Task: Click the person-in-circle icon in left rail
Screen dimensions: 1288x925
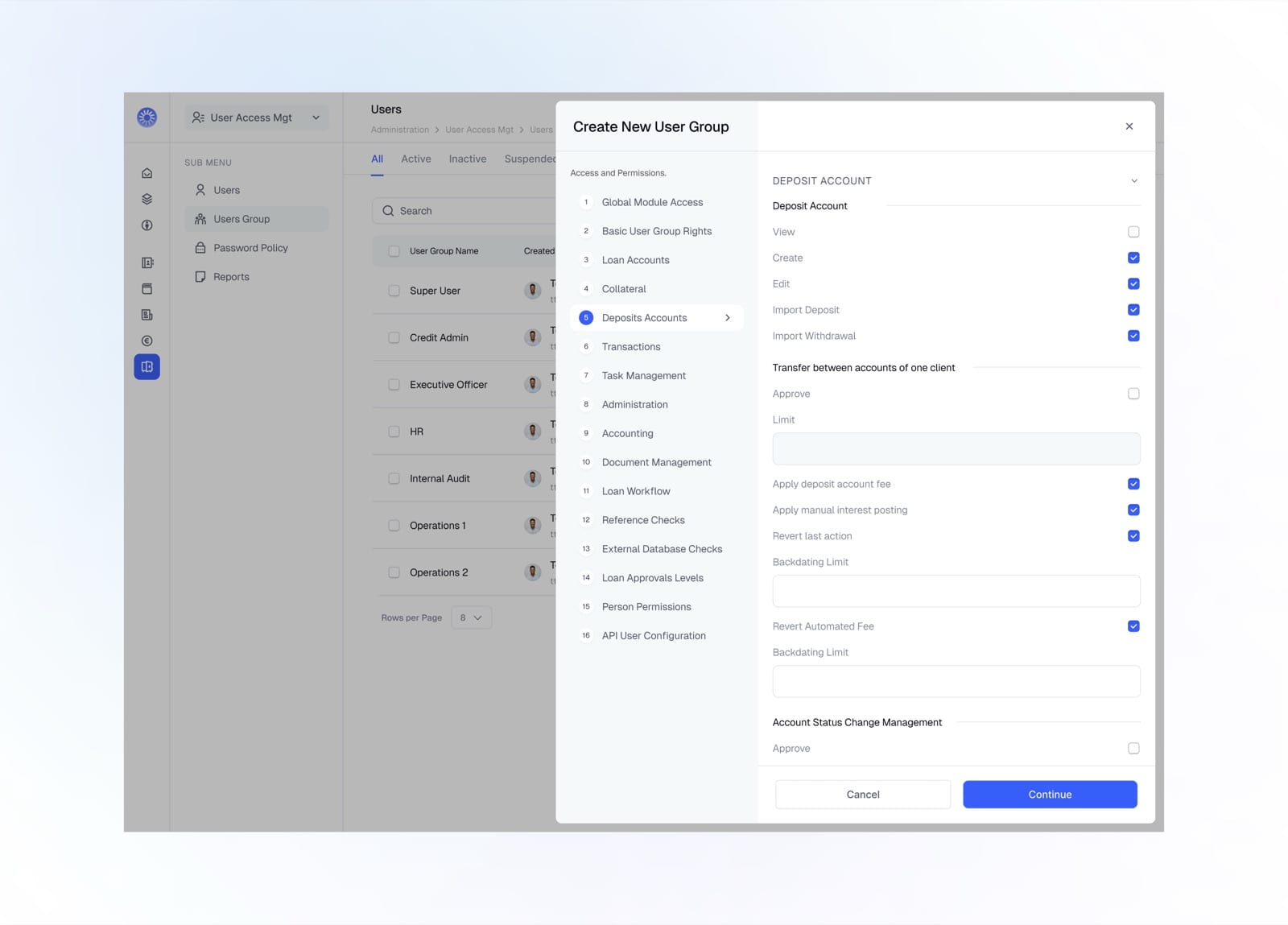Action: (x=147, y=225)
